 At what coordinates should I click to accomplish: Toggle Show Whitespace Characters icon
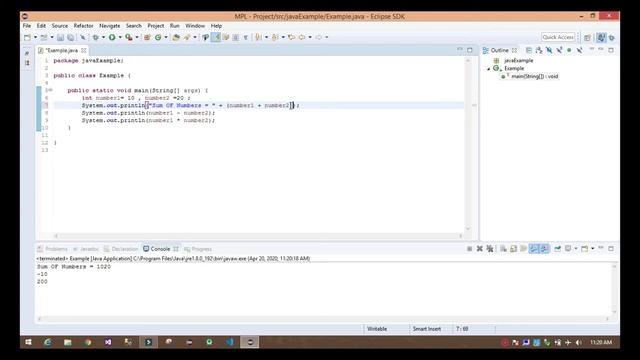tap(246, 37)
